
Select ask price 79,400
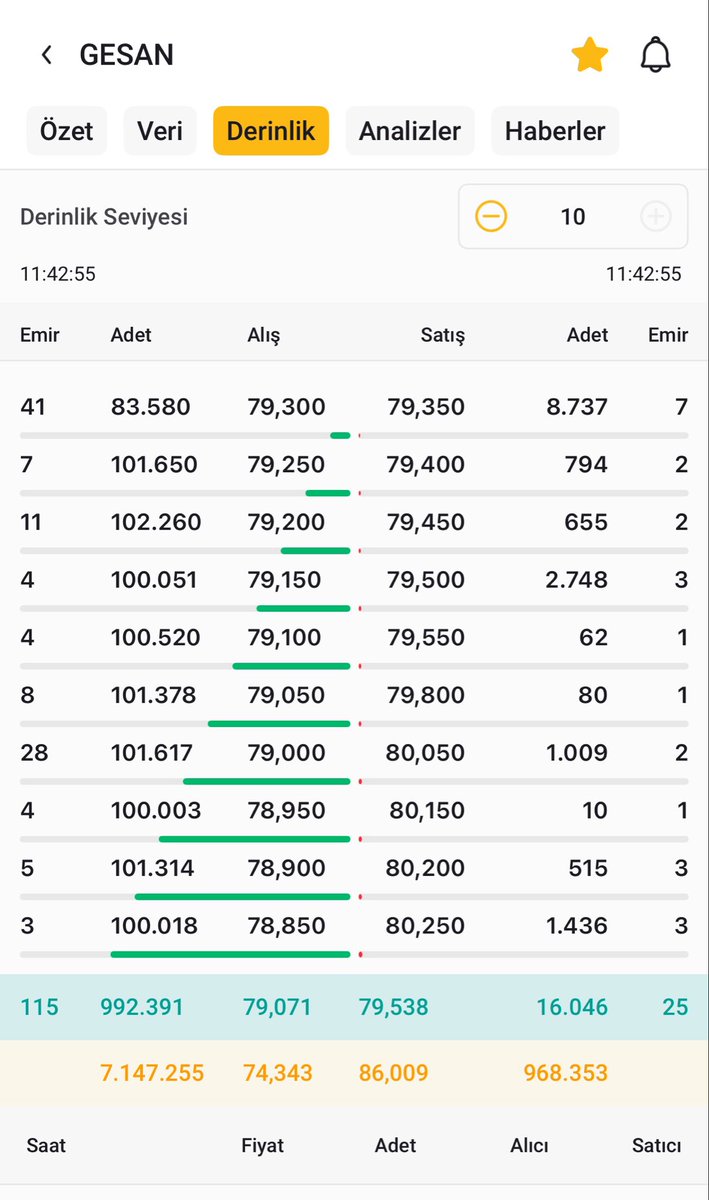click(x=426, y=464)
